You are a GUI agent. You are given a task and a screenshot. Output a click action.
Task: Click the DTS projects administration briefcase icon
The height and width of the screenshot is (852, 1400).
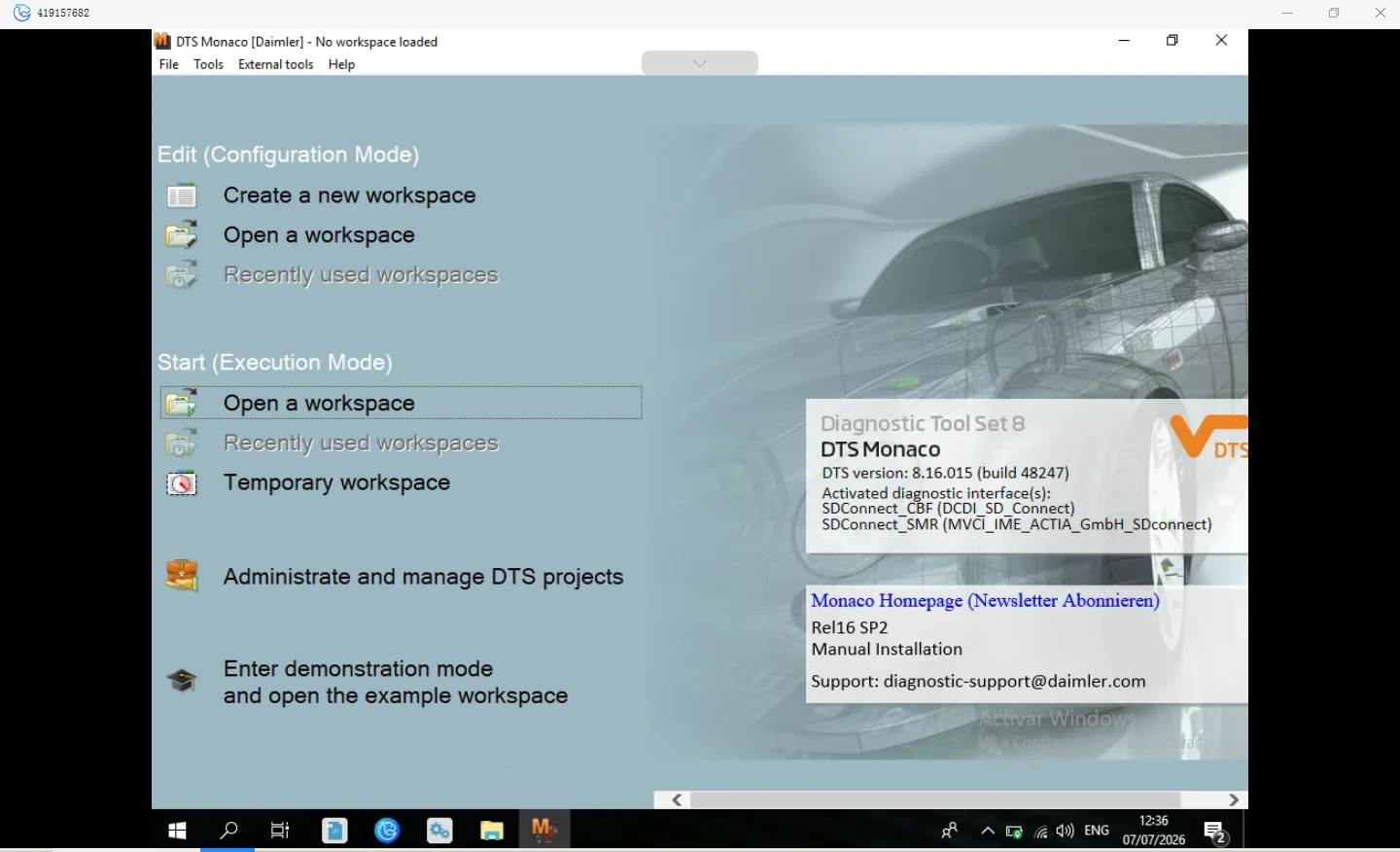(182, 576)
